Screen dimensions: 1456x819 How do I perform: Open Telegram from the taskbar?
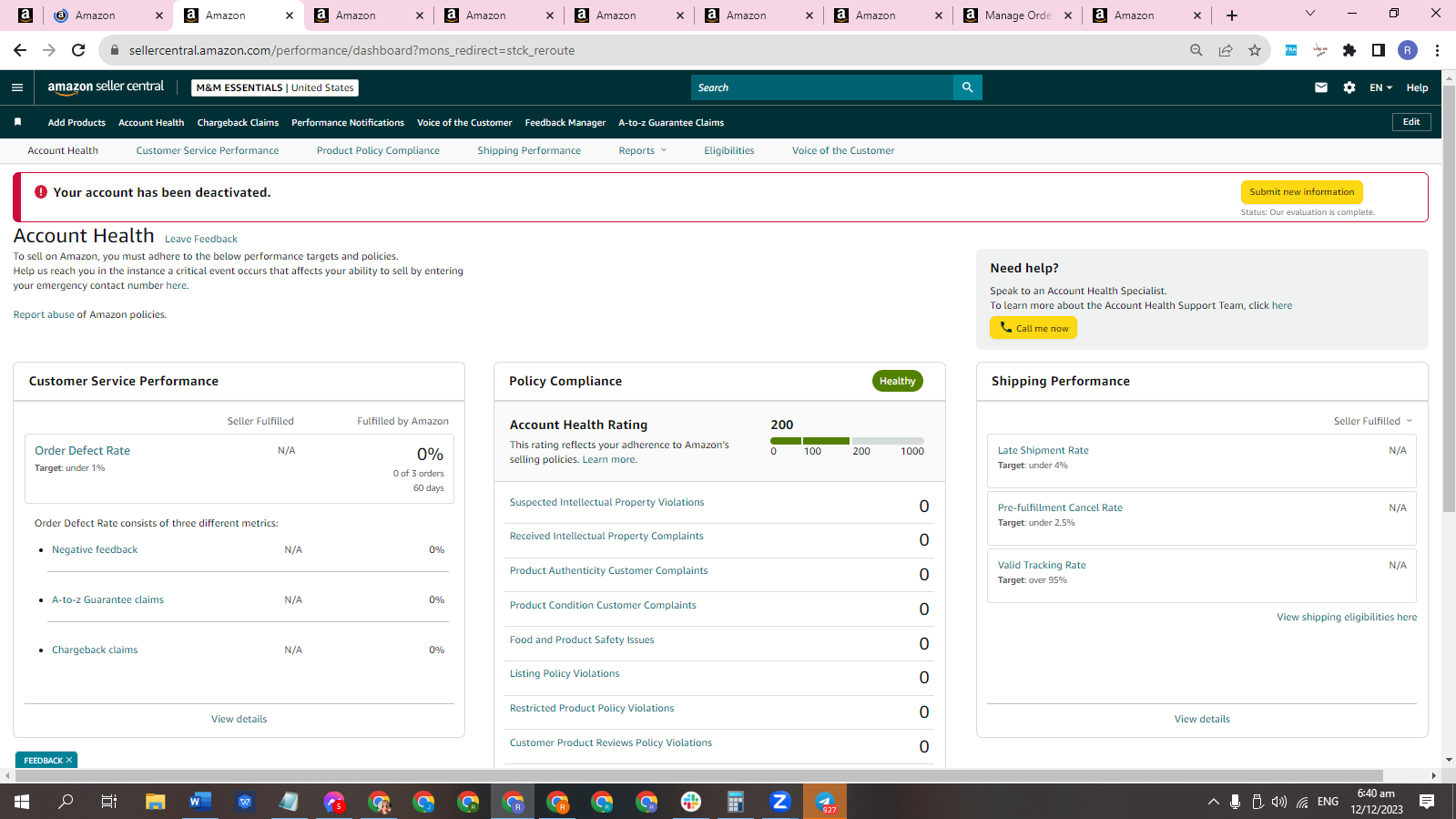pos(825,802)
